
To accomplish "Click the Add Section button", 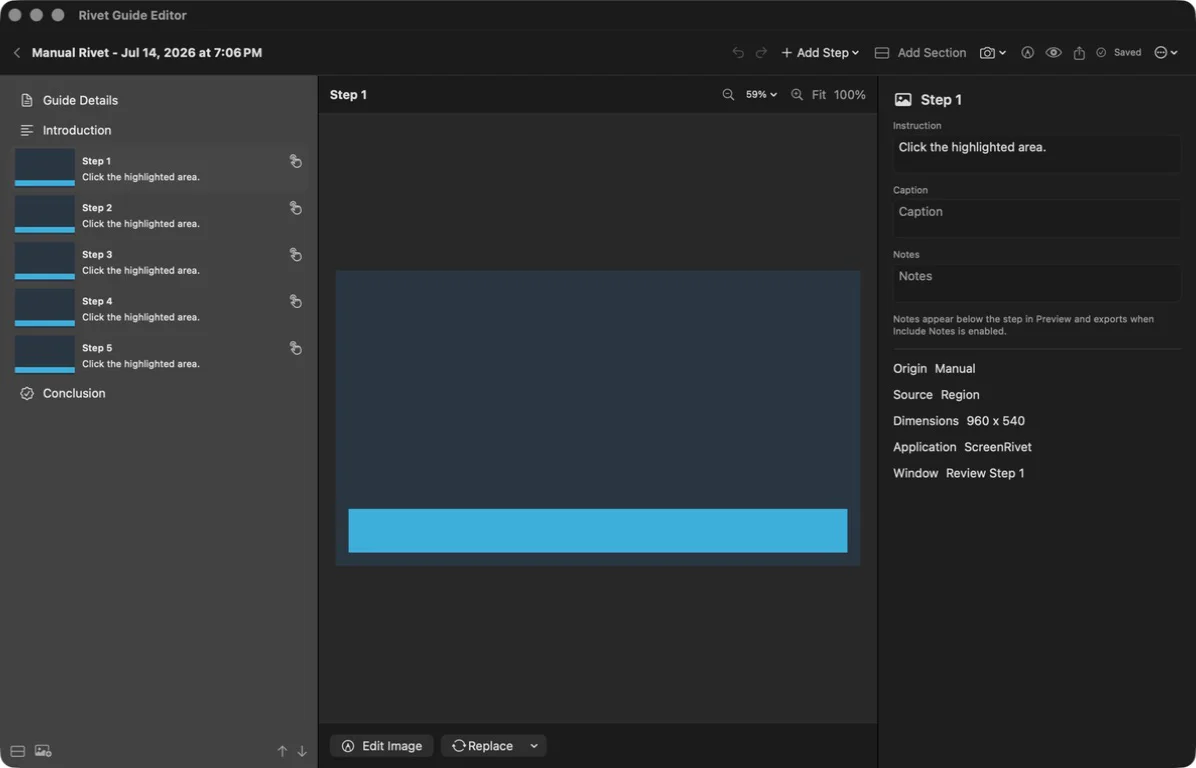I will 920,53.
